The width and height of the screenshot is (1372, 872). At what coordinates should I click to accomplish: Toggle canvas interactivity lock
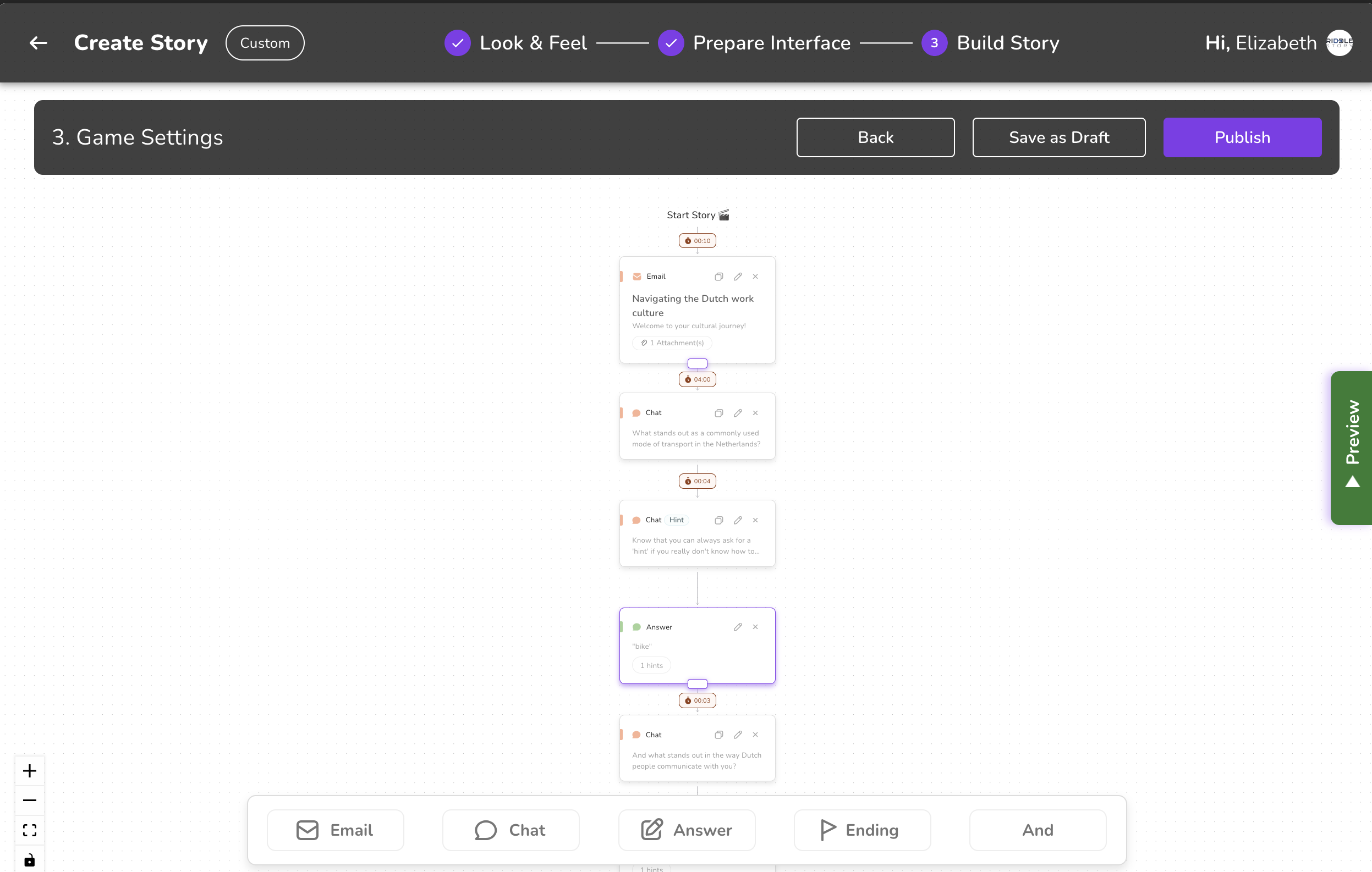pyautogui.click(x=30, y=860)
